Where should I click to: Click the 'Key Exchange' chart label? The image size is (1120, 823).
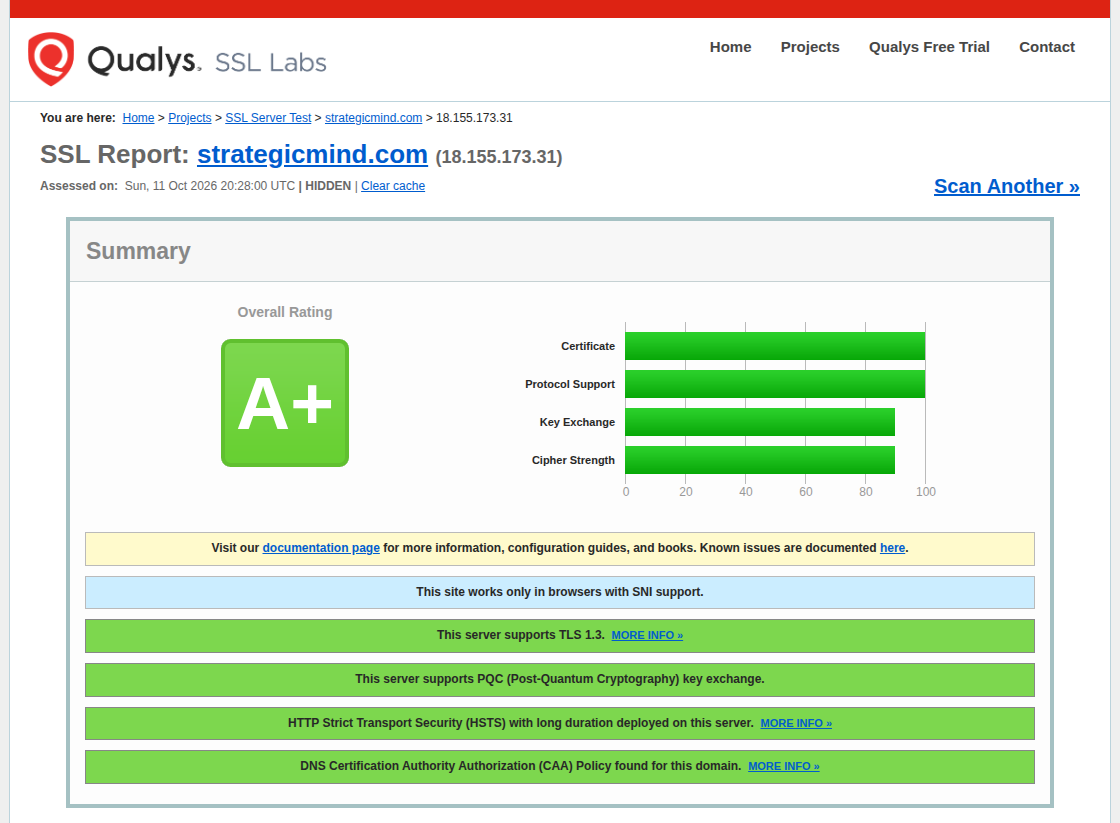click(x=577, y=422)
